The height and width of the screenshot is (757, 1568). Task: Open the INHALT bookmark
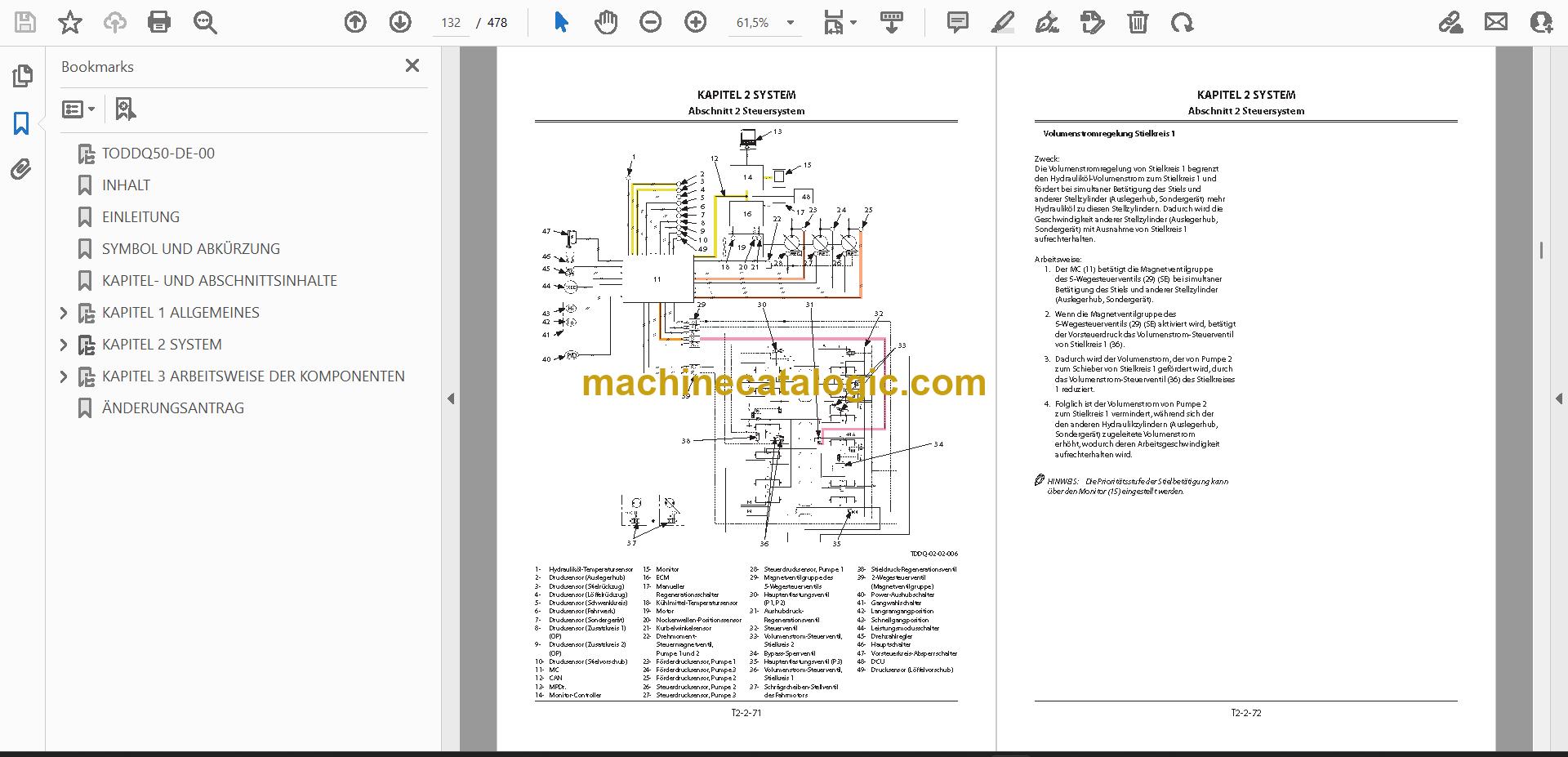point(126,185)
